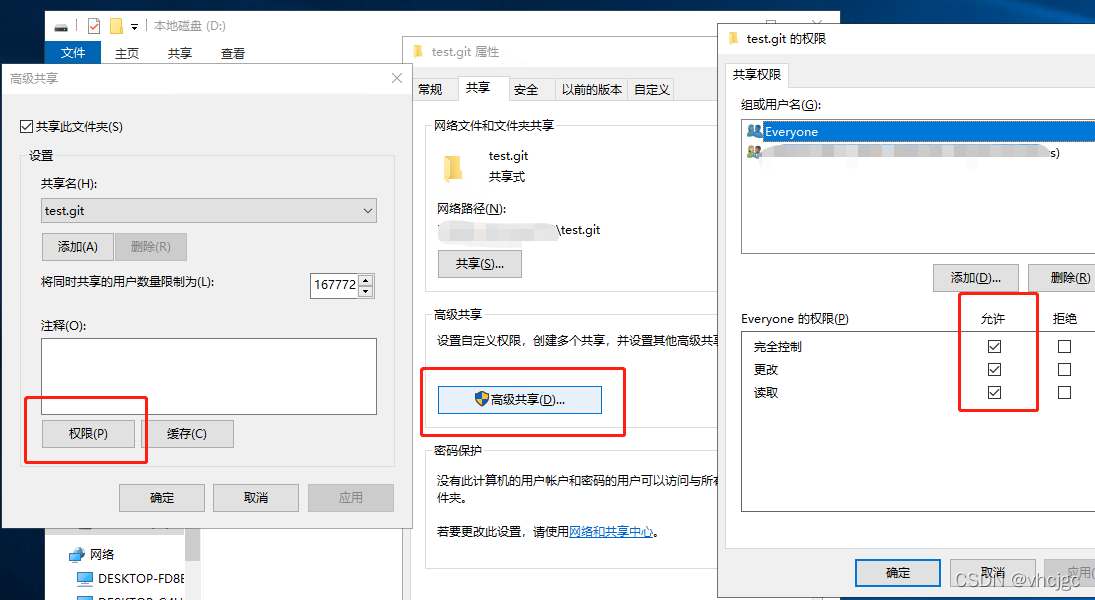Screen dimensions: 1095x600
Task: Click the new folder icon in quick access toolbar
Action: pyautogui.click(x=116, y=26)
